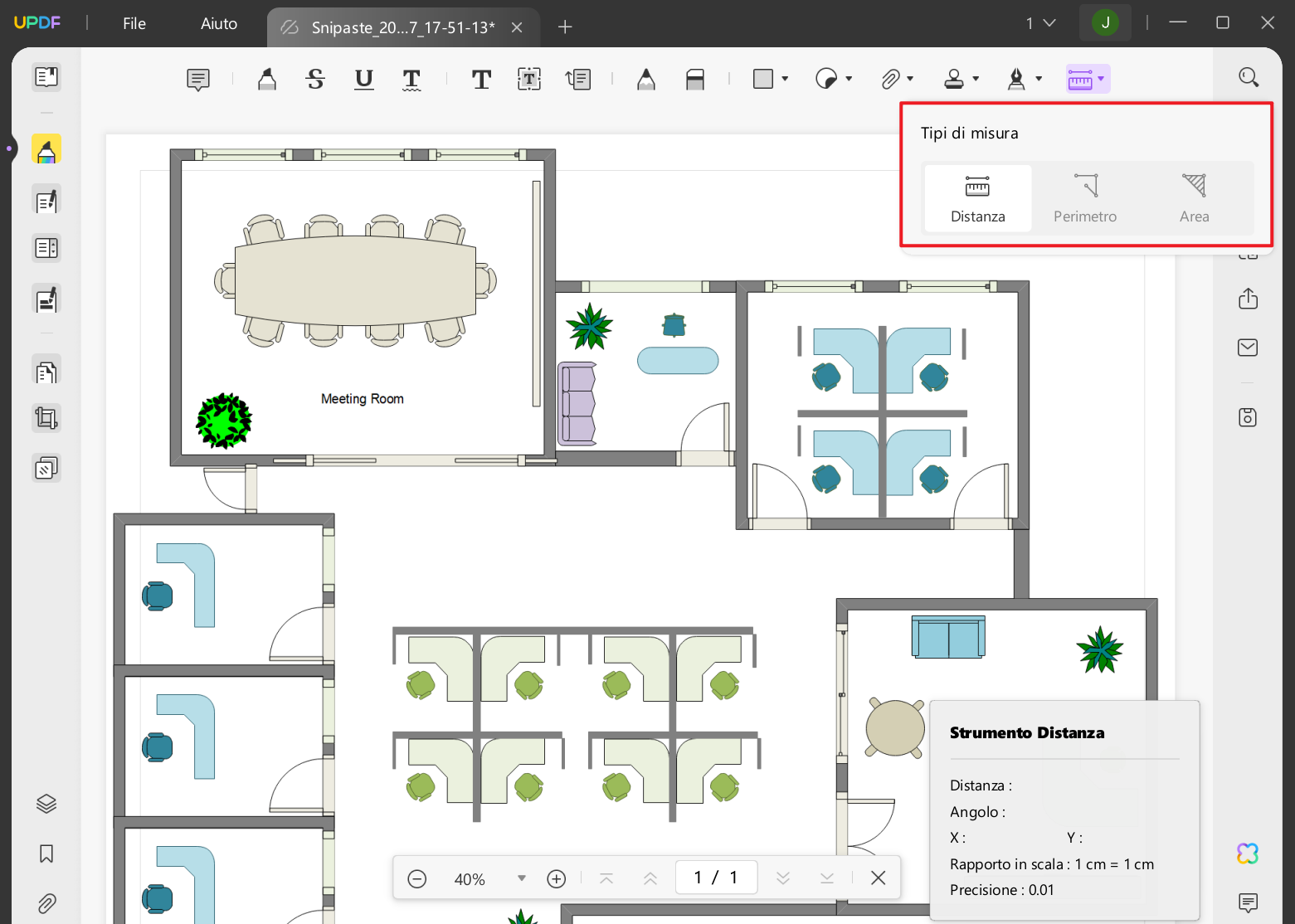Open the Form preparation tool in sidebar

[x=46, y=248]
